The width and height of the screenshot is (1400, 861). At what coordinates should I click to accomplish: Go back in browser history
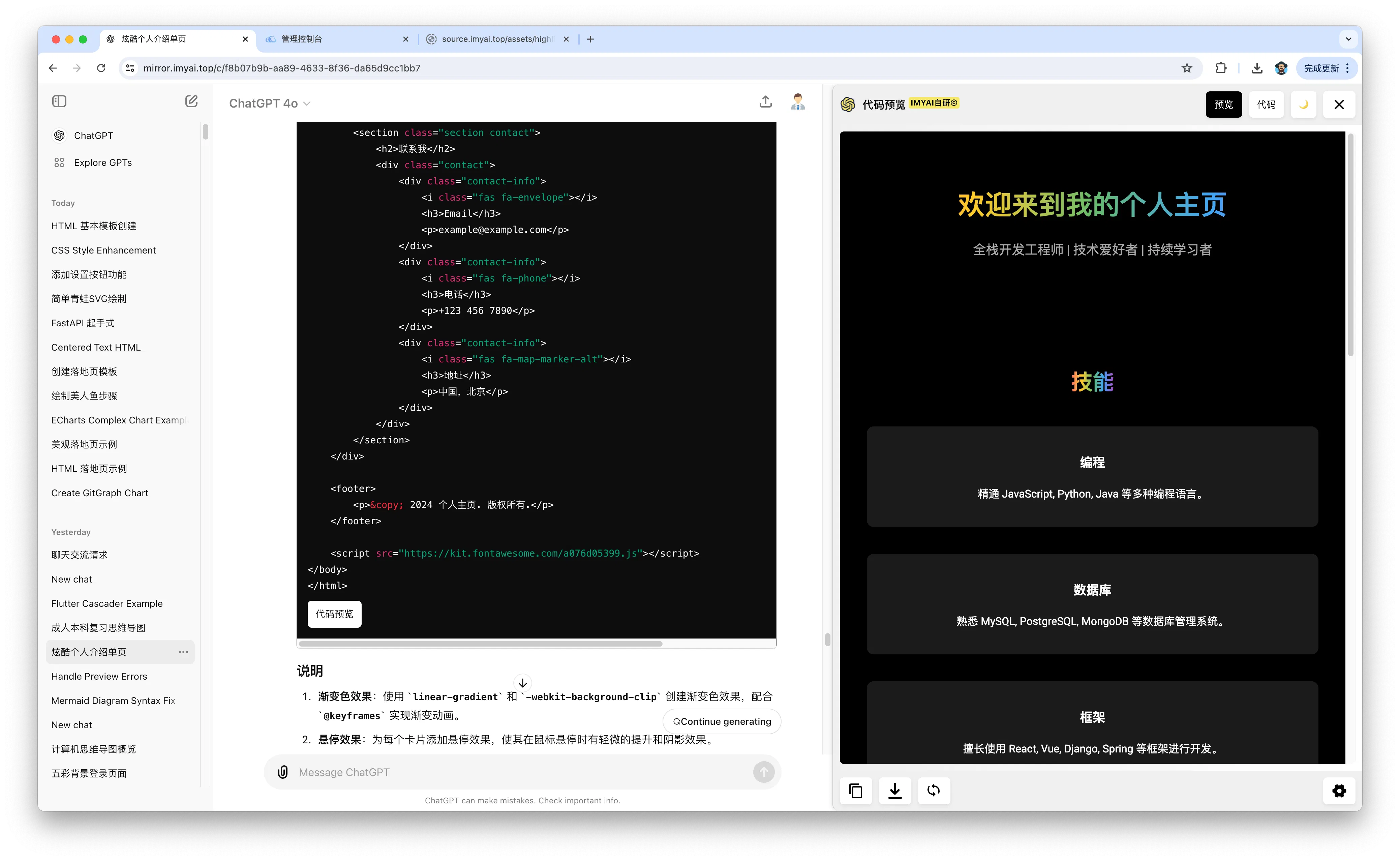coord(53,68)
